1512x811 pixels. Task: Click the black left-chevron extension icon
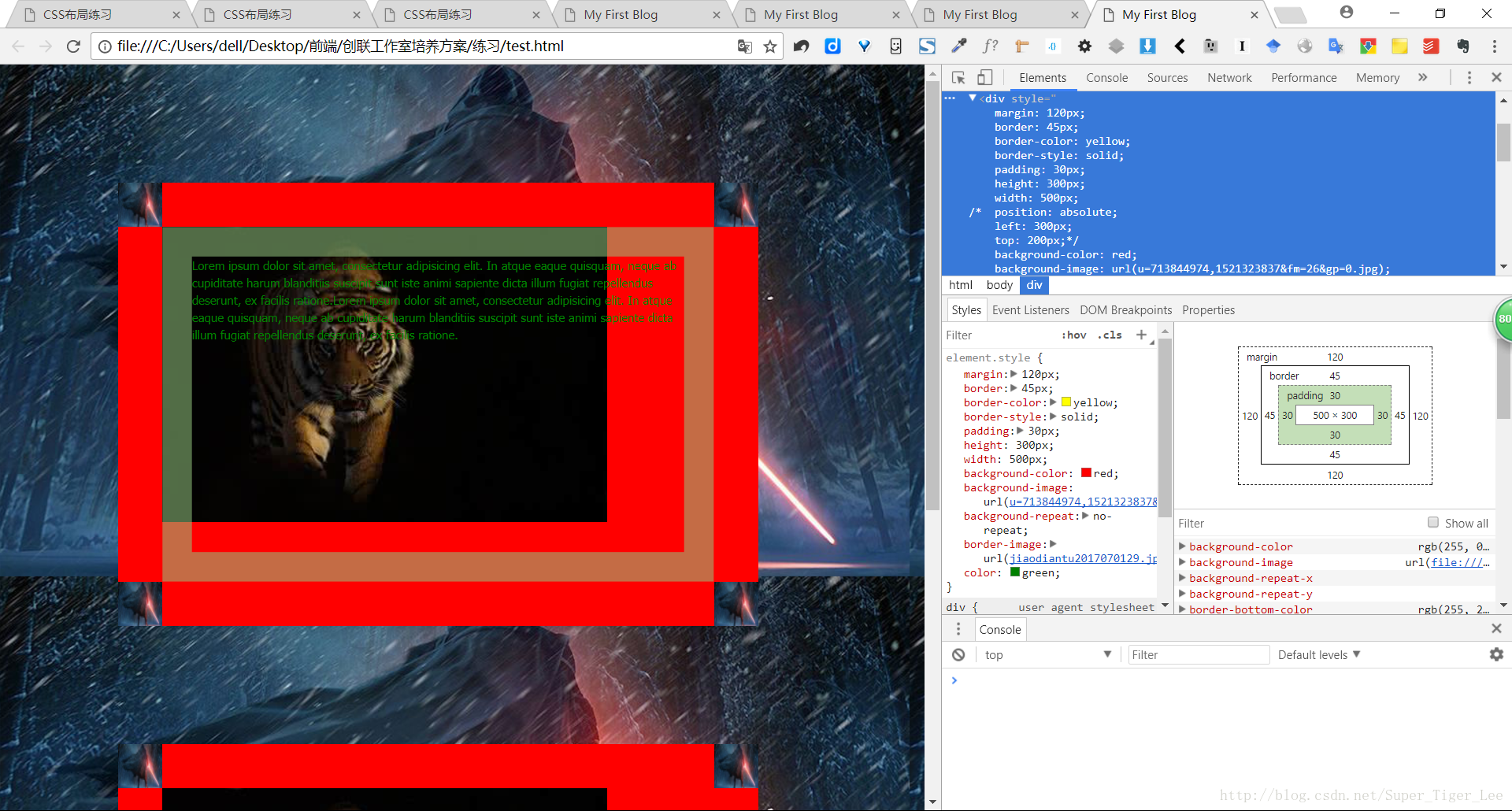tap(1179, 46)
